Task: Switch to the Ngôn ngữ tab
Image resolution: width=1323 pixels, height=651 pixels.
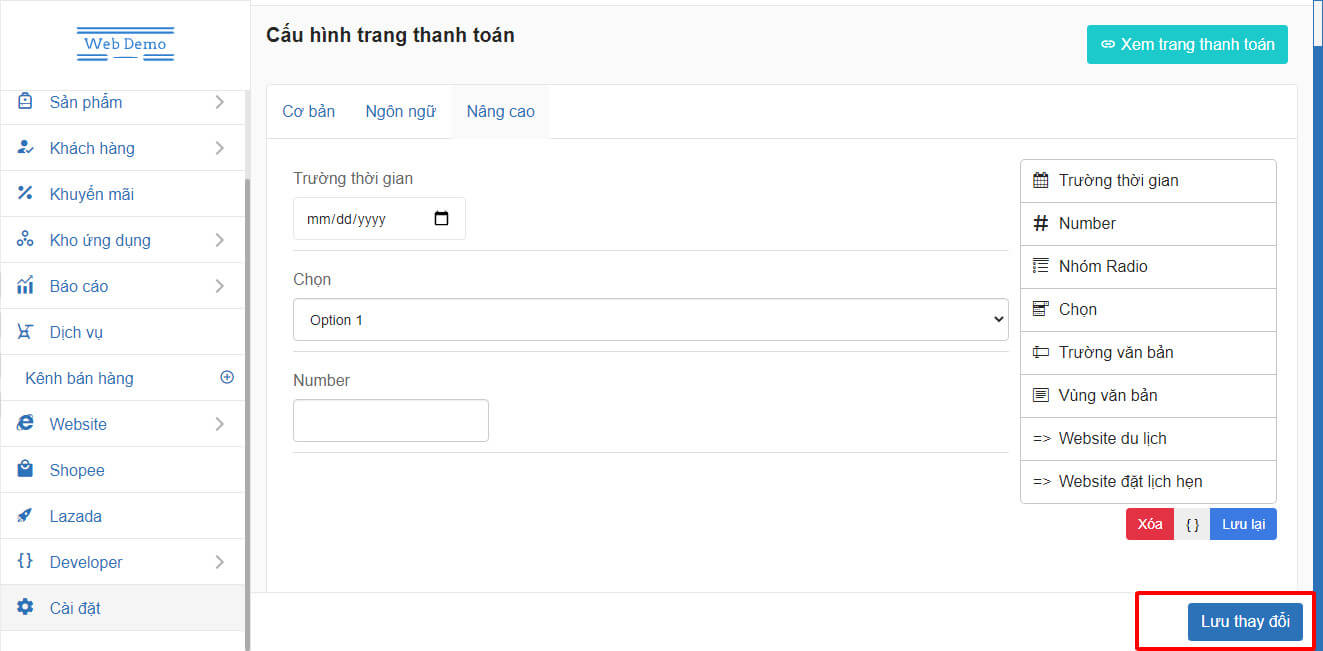Action: [x=400, y=112]
